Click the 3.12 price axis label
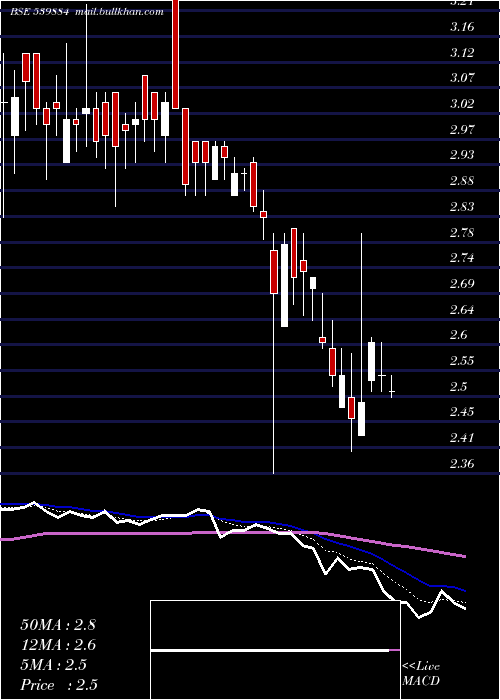Screen dimensions: 500x700 click(x=462, y=53)
